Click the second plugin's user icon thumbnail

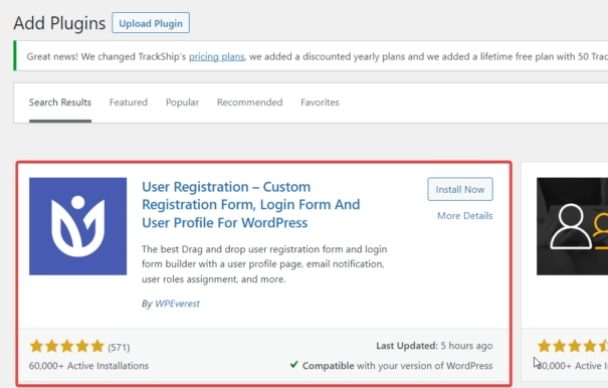click(x=572, y=226)
